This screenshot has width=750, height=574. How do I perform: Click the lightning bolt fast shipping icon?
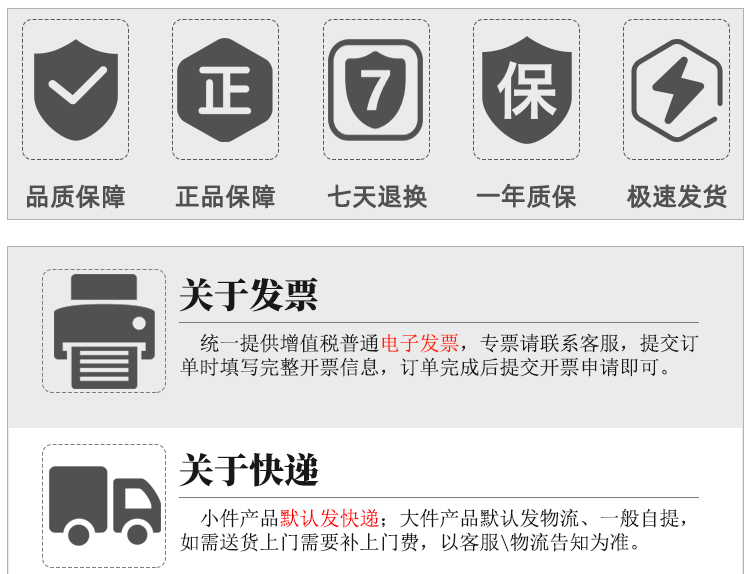coord(677,90)
